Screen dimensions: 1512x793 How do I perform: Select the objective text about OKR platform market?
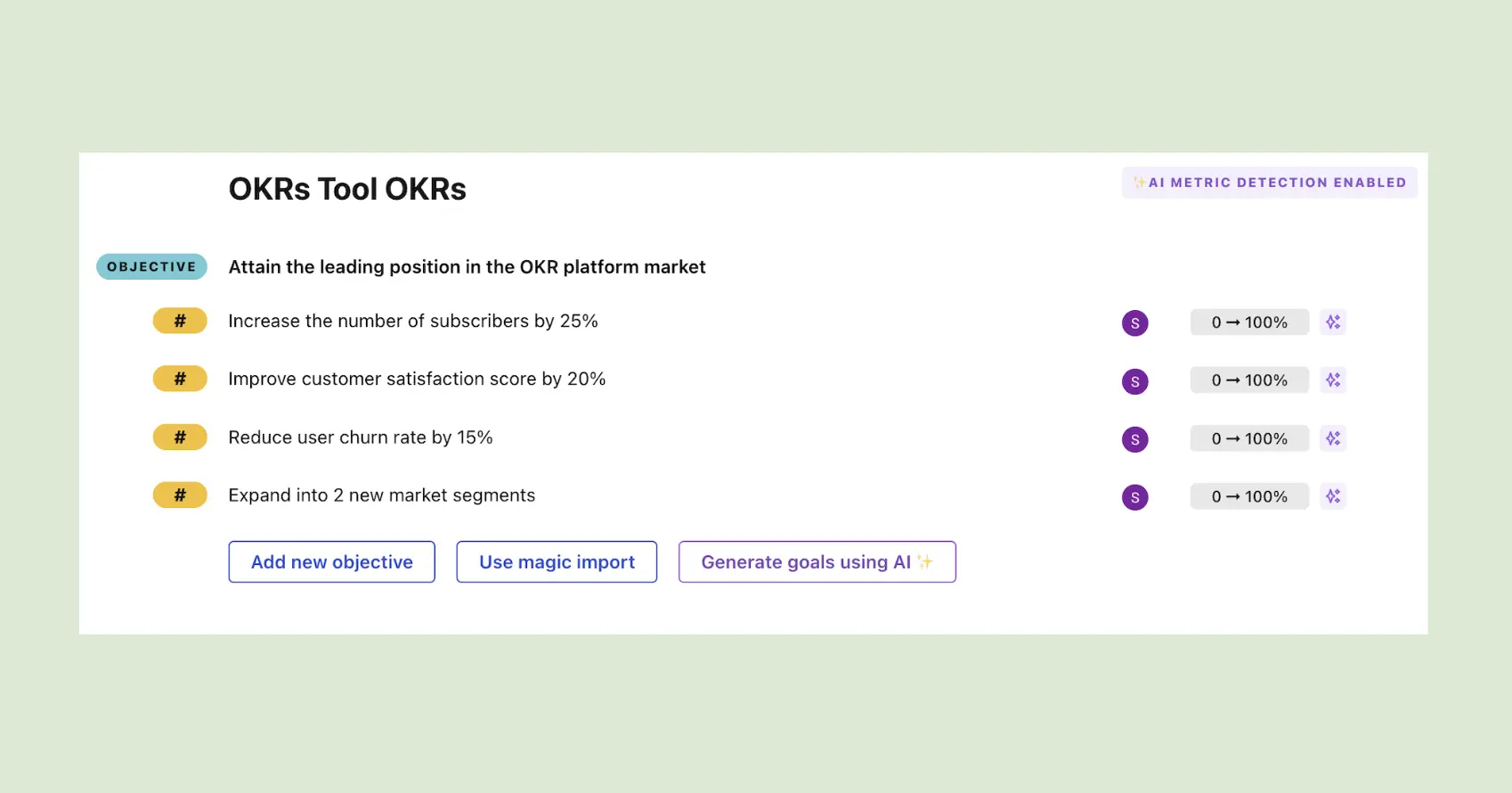467,266
